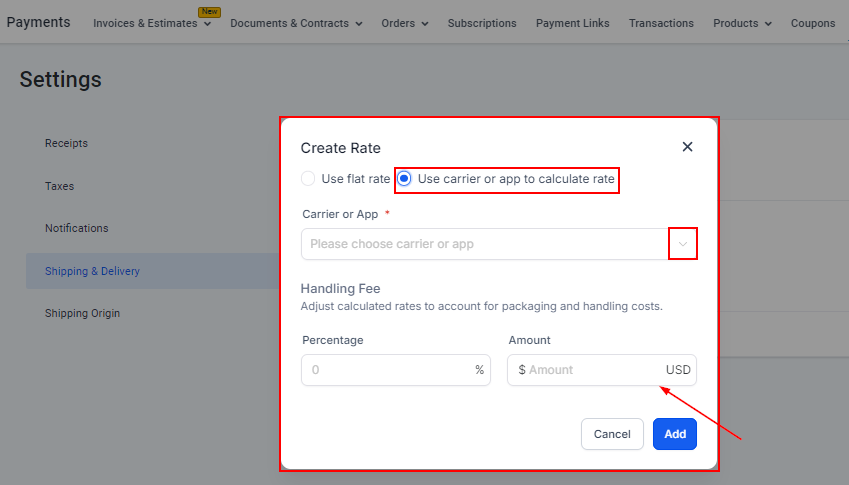The height and width of the screenshot is (485, 849).
Task: Select Use carrier or app to calculate rate
Action: tap(405, 179)
